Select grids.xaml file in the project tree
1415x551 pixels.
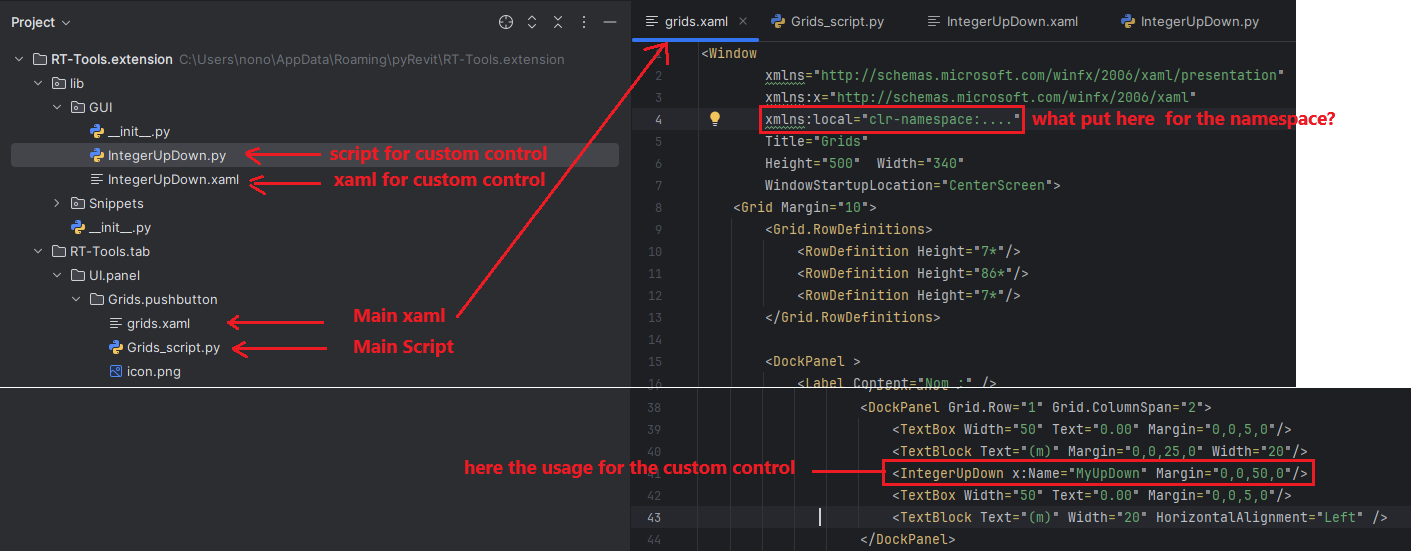point(158,323)
